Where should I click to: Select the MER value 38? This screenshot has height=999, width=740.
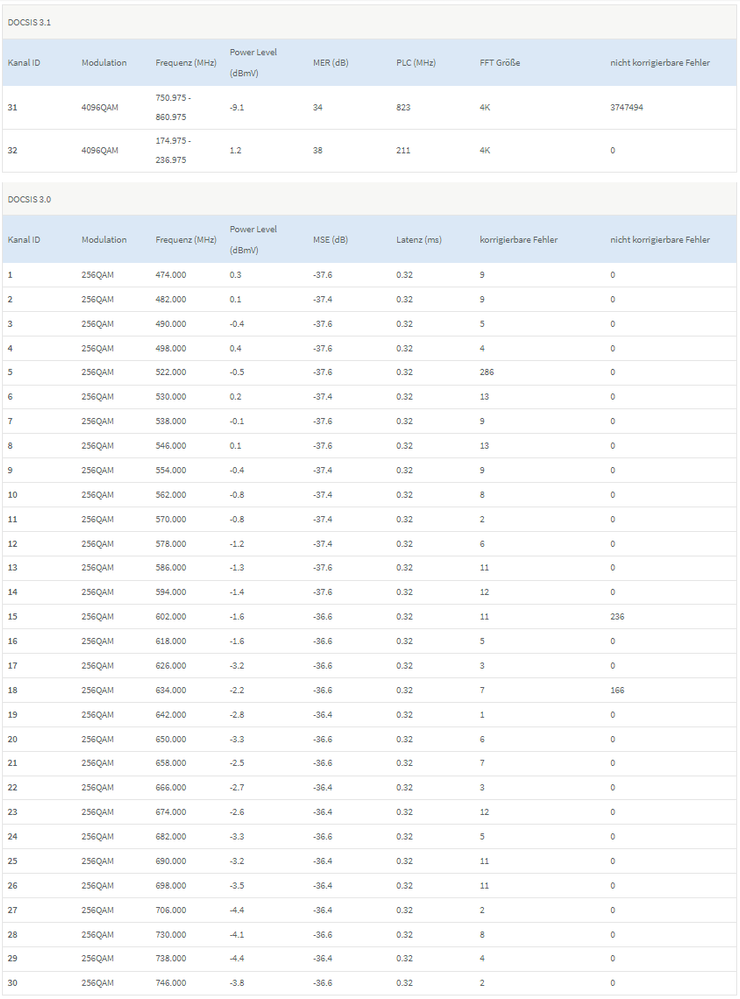(317, 150)
